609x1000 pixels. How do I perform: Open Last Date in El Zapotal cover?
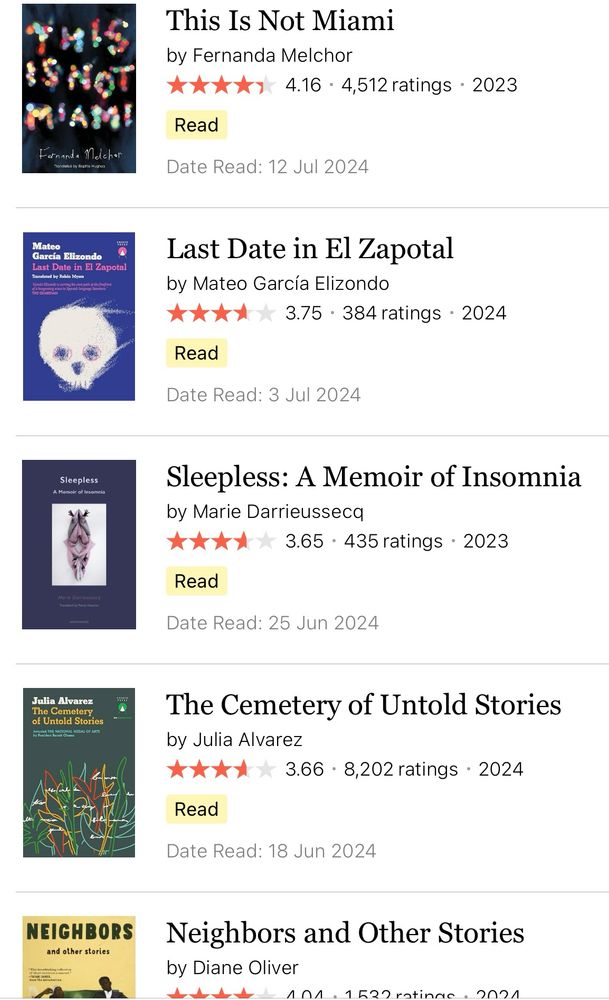(79, 316)
